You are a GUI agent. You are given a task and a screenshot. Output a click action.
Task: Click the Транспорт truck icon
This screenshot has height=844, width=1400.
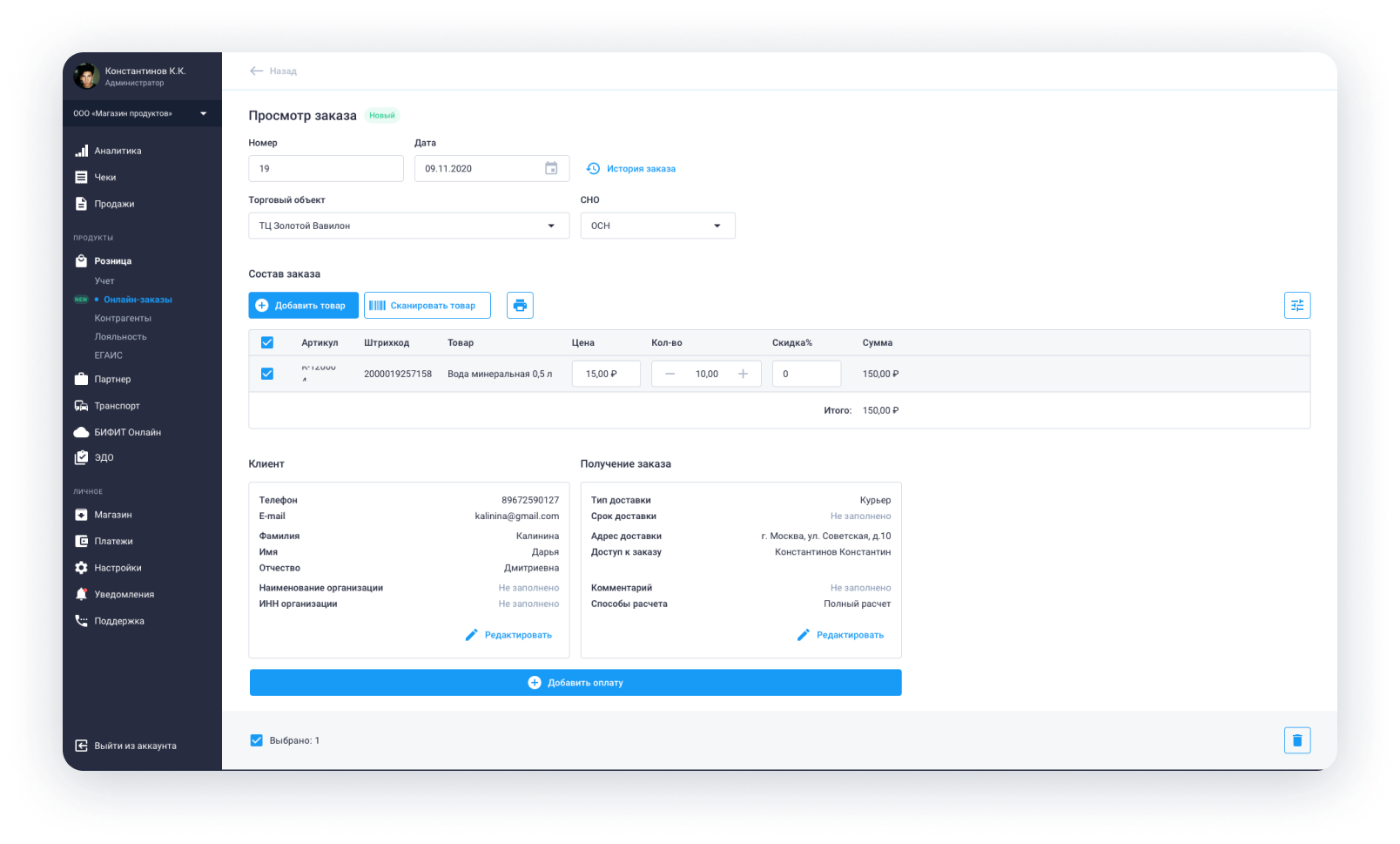pyautogui.click(x=81, y=406)
